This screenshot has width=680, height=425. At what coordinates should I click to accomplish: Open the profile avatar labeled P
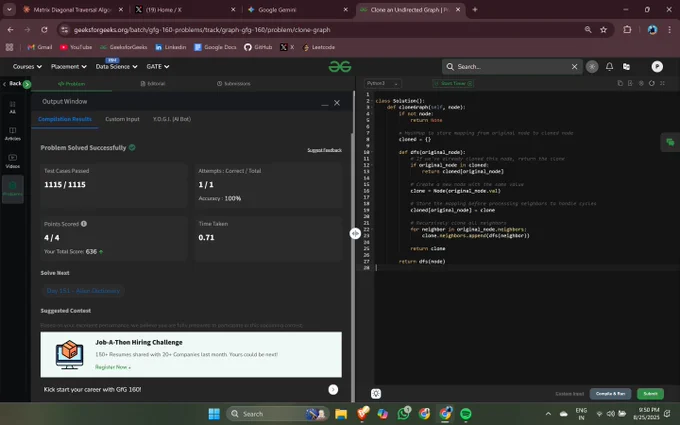tap(657, 66)
